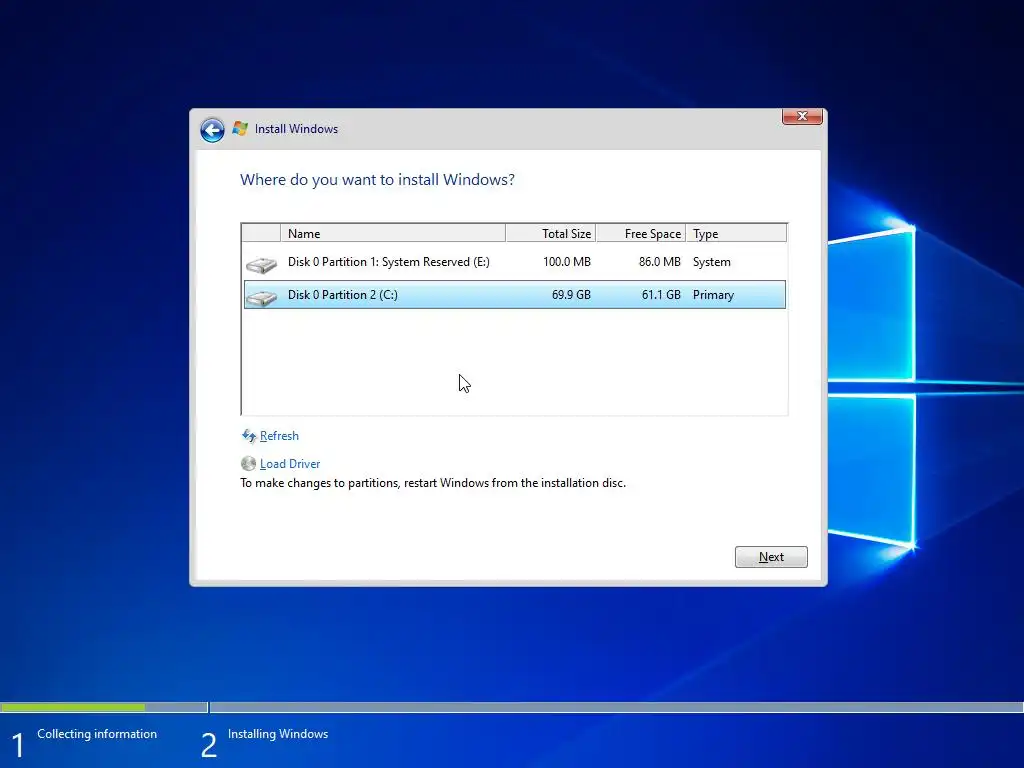Select Disk 0 Partition 2 (C:) row

(x=515, y=295)
